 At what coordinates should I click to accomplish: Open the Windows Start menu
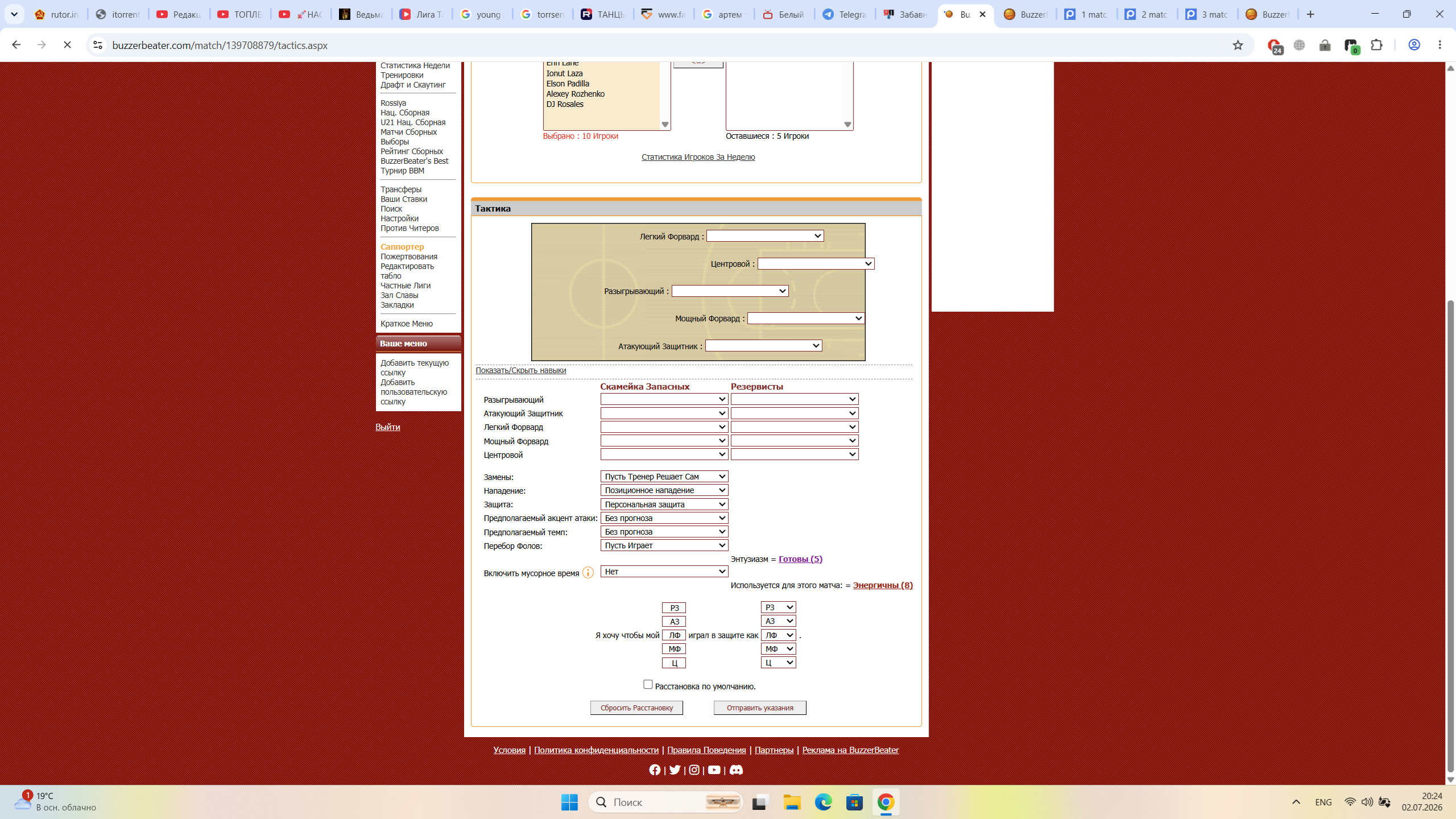tap(569, 802)
